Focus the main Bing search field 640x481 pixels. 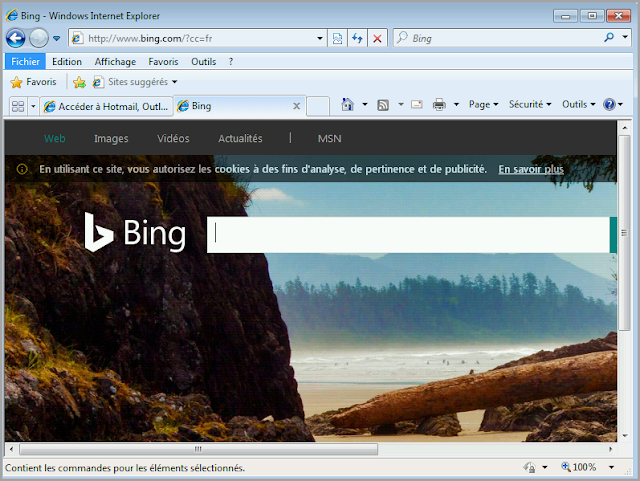pos(408,235)
